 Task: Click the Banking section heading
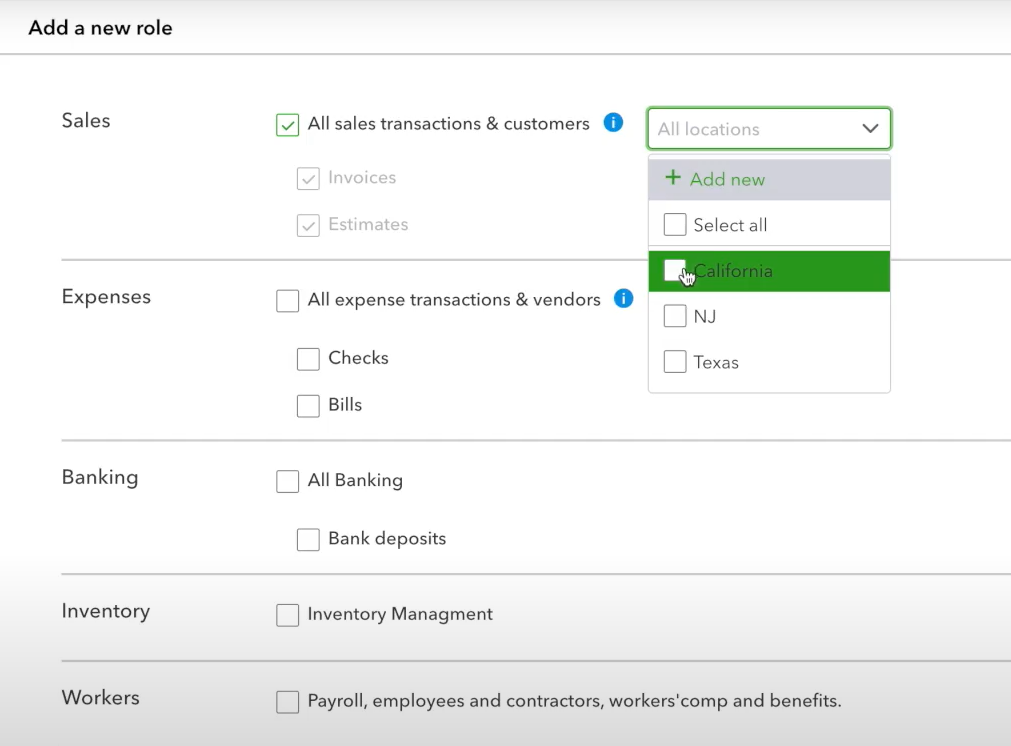pyautogui.click(x=100, y=477)
